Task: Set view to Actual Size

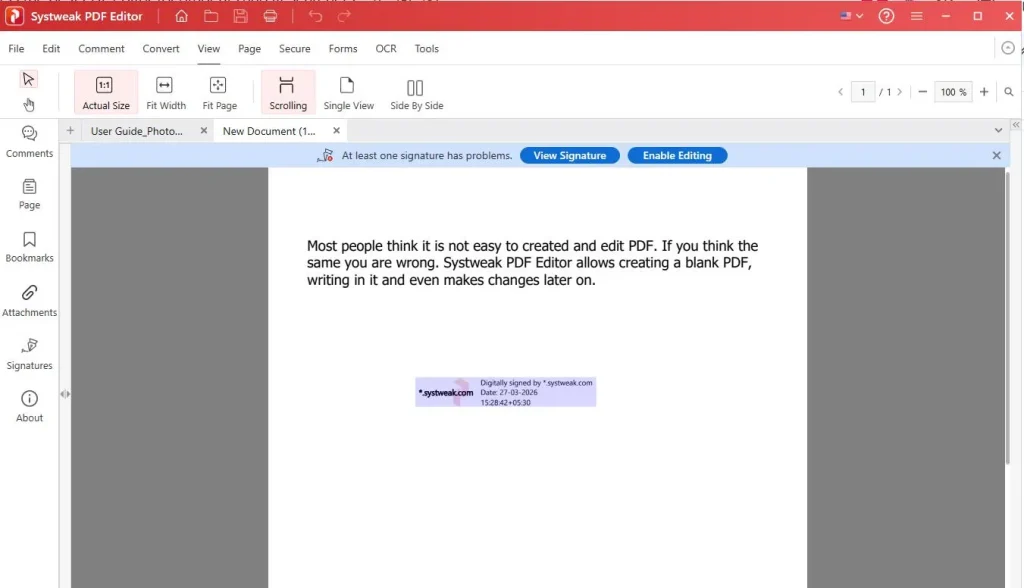Action: [x=106, y=92]
